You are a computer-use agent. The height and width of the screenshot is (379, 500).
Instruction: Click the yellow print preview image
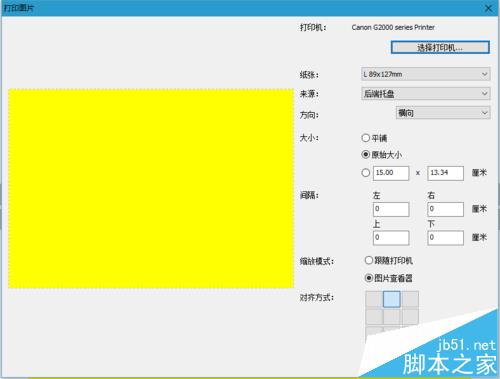(x=151, y=188)
